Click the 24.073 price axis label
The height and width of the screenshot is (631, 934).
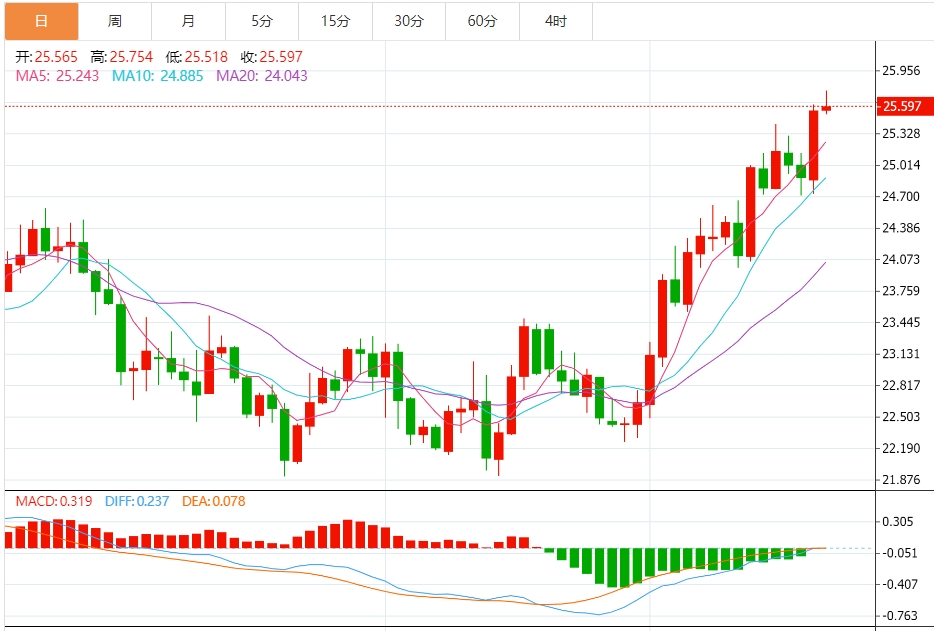[x=901, y=259]
